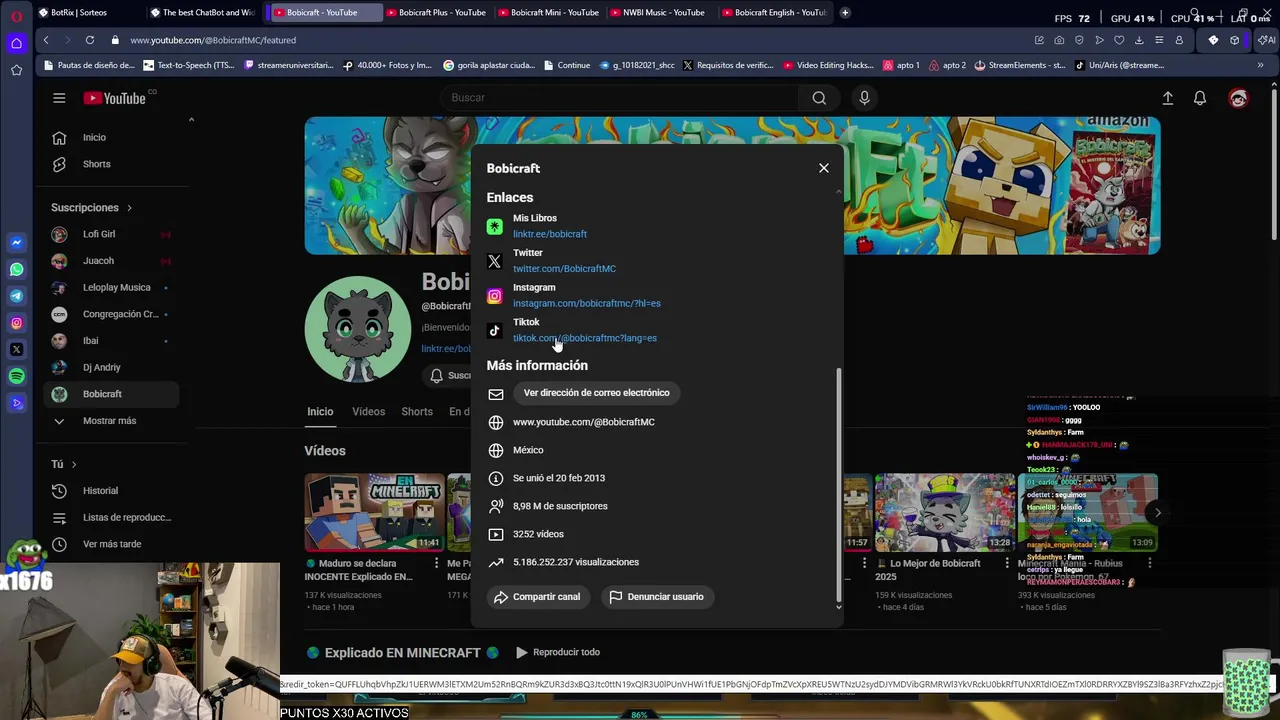Click the address bar URL
This screenshot has width=1280, height=720.
[x=213, y=40]
